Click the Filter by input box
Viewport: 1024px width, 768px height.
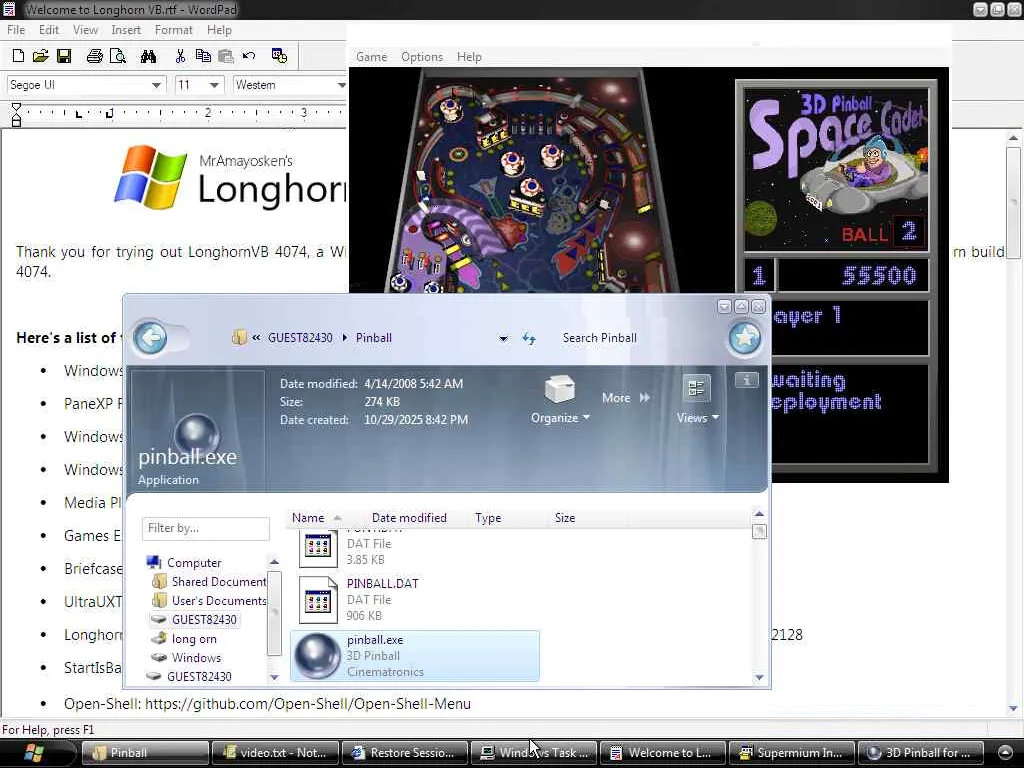[206, 528]
